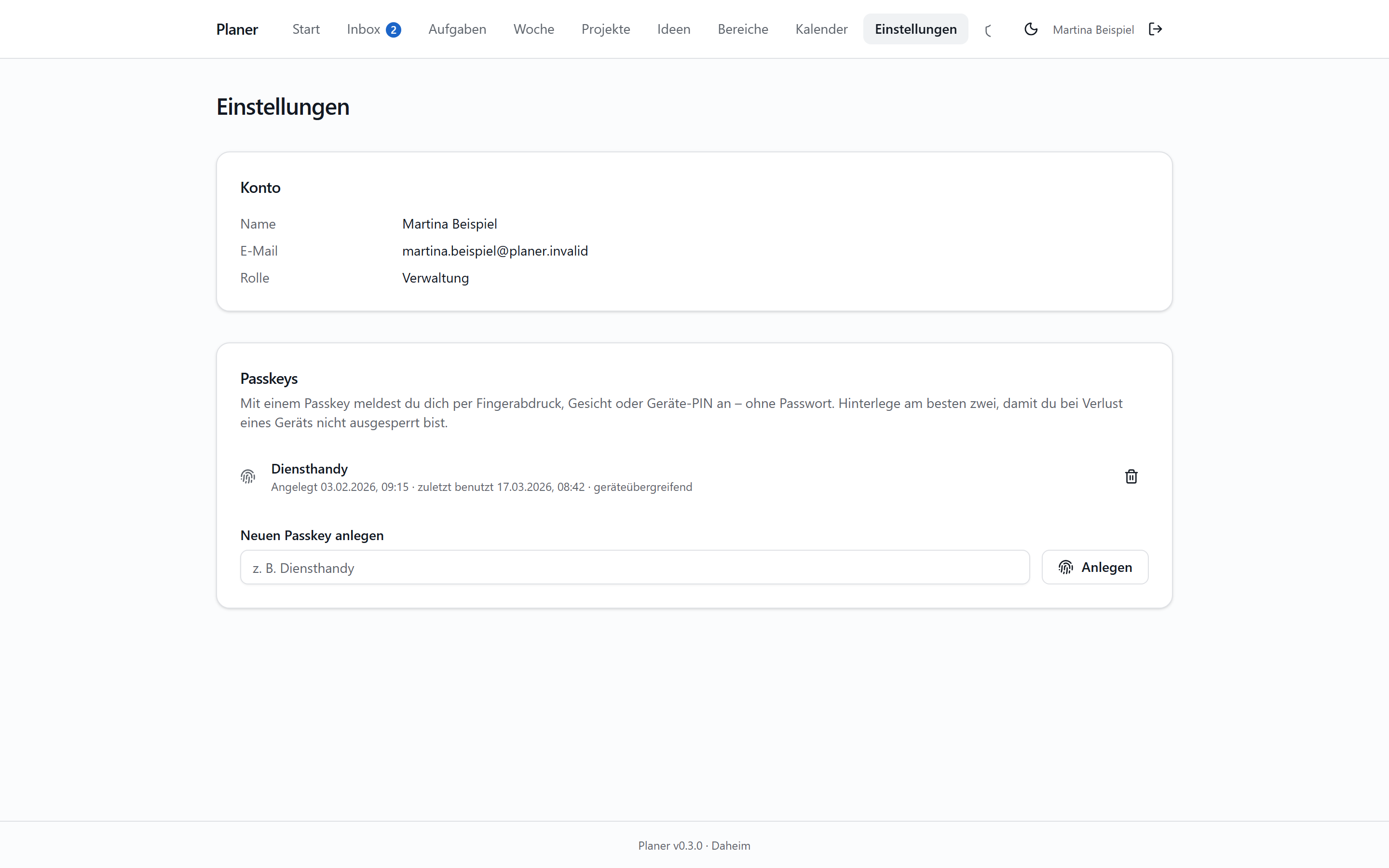The height and width of the screenshot is (868, 1389).
Task: Click the Passkeys card heading
Action: (269, 379)
